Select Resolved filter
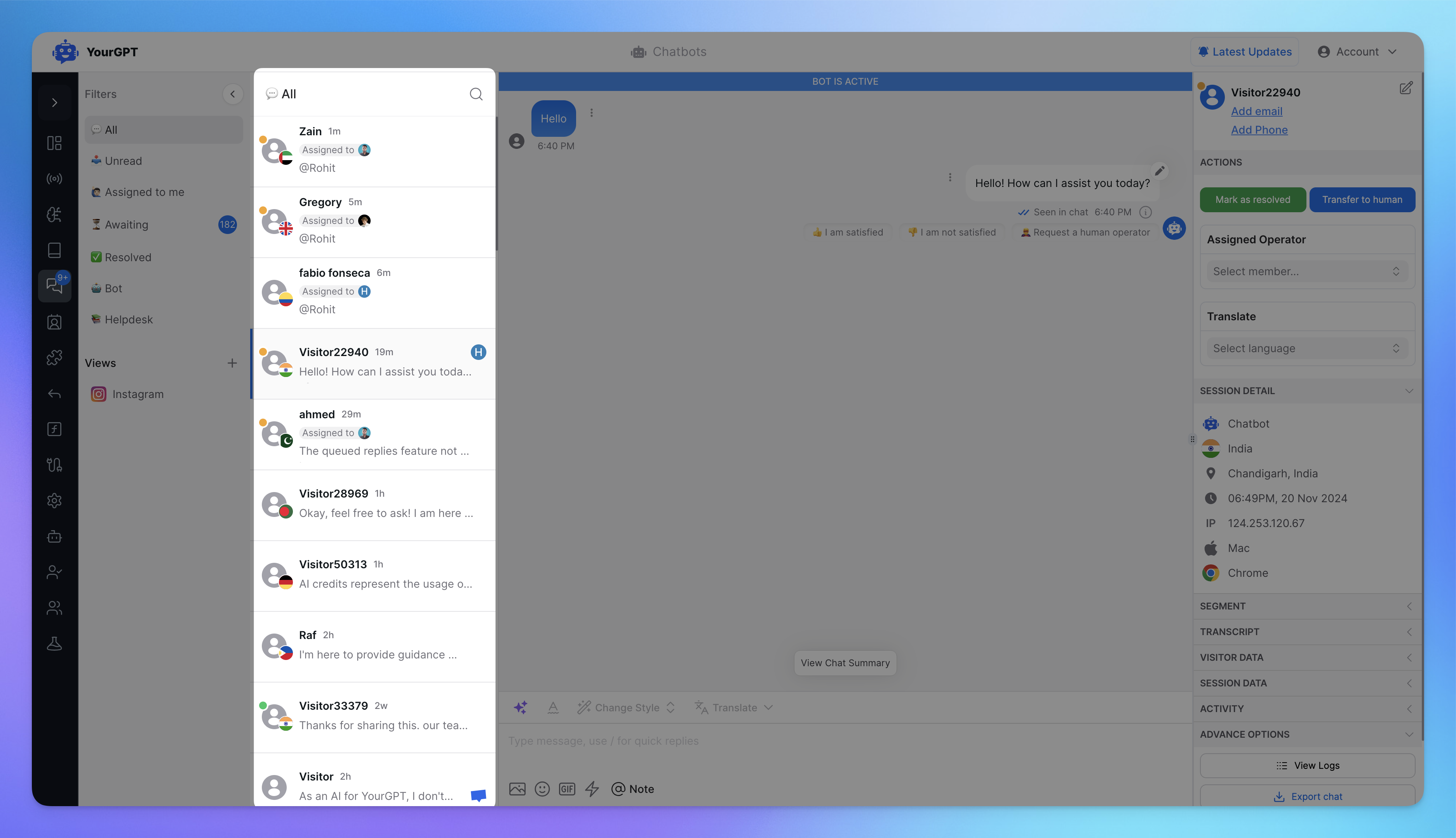Screen dimensions: 1456x838 (164, 257)
